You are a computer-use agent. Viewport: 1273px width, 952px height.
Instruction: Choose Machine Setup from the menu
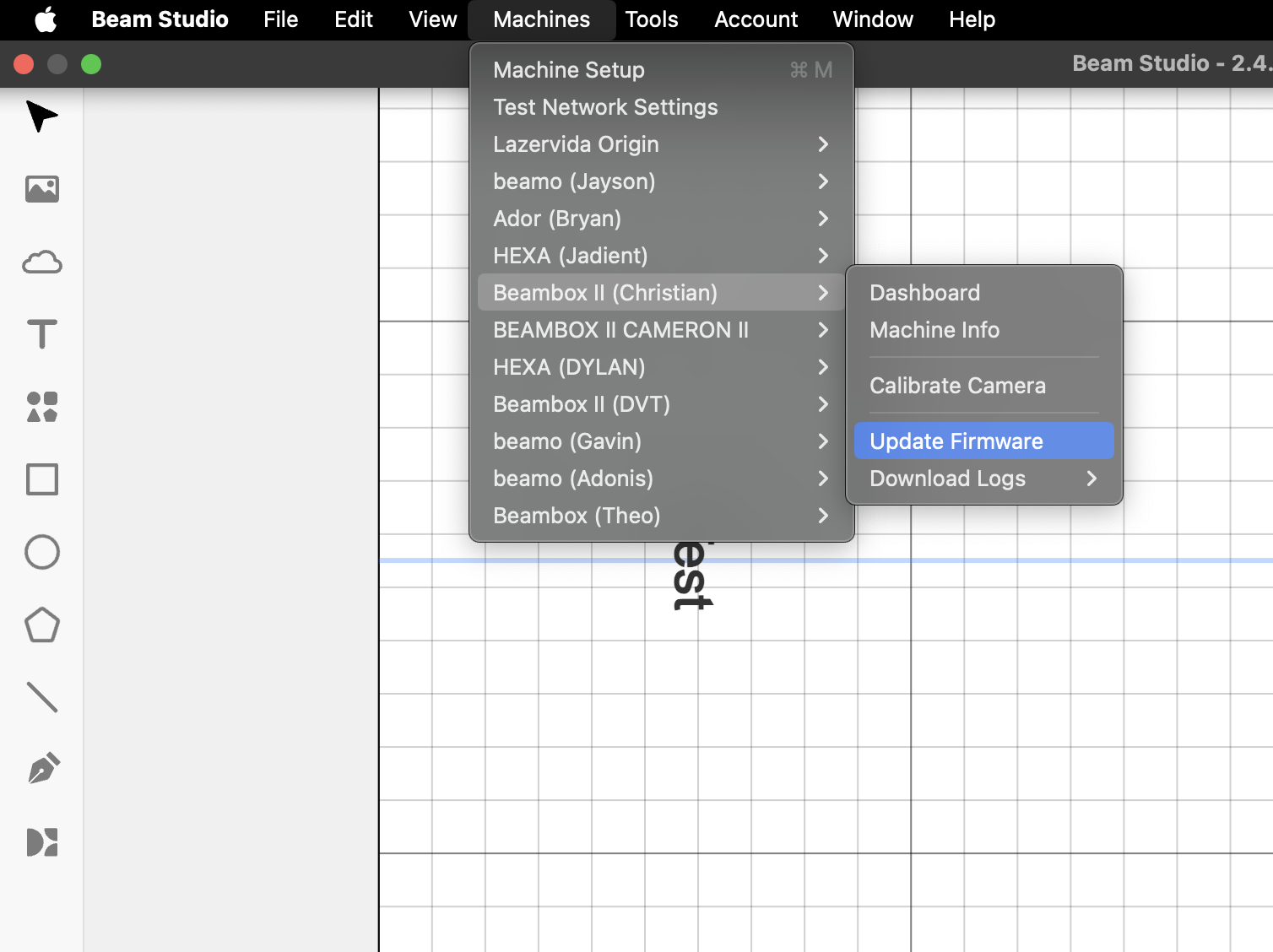[x=661, y=70]
